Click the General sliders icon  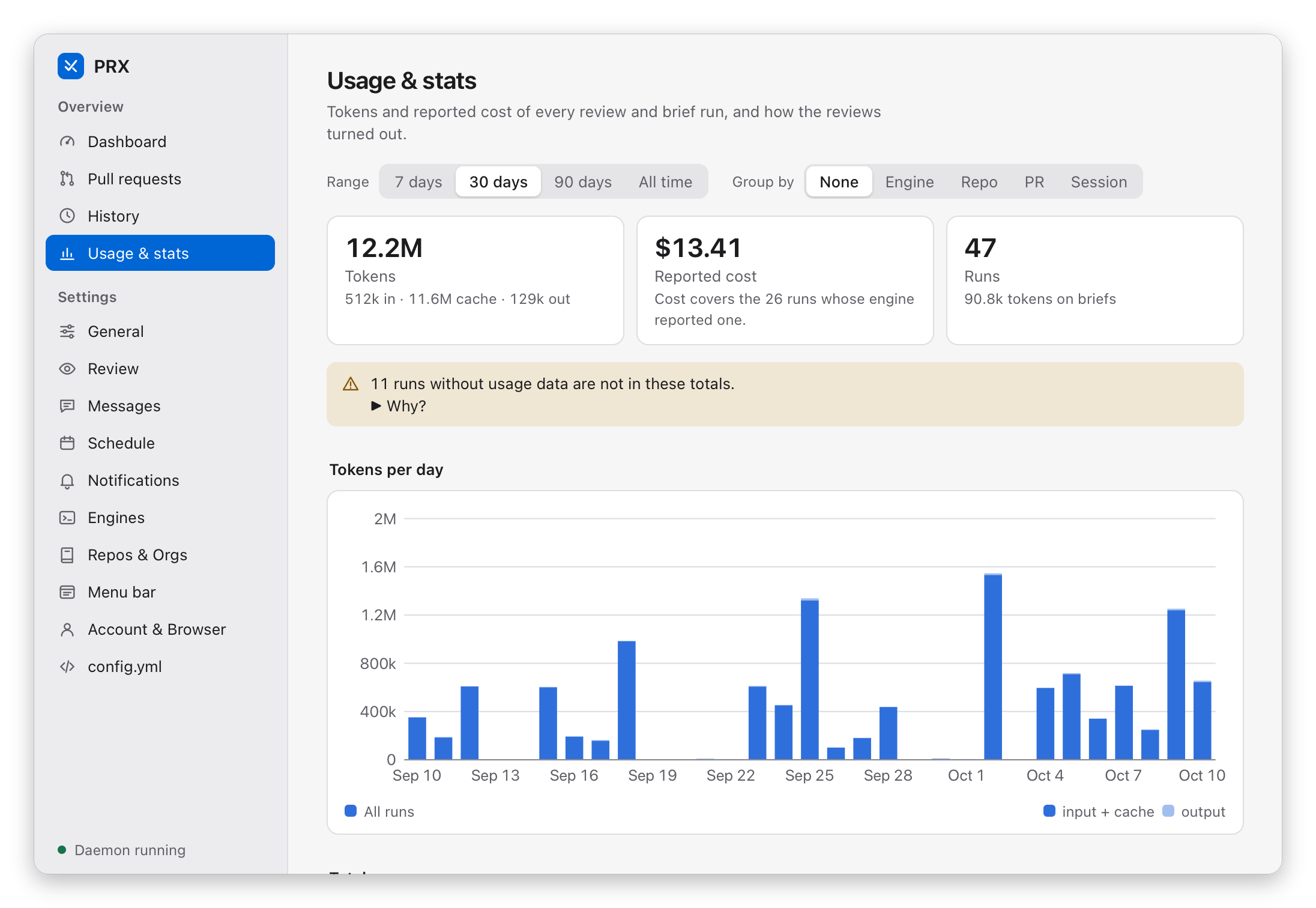(x=67, y=331)
